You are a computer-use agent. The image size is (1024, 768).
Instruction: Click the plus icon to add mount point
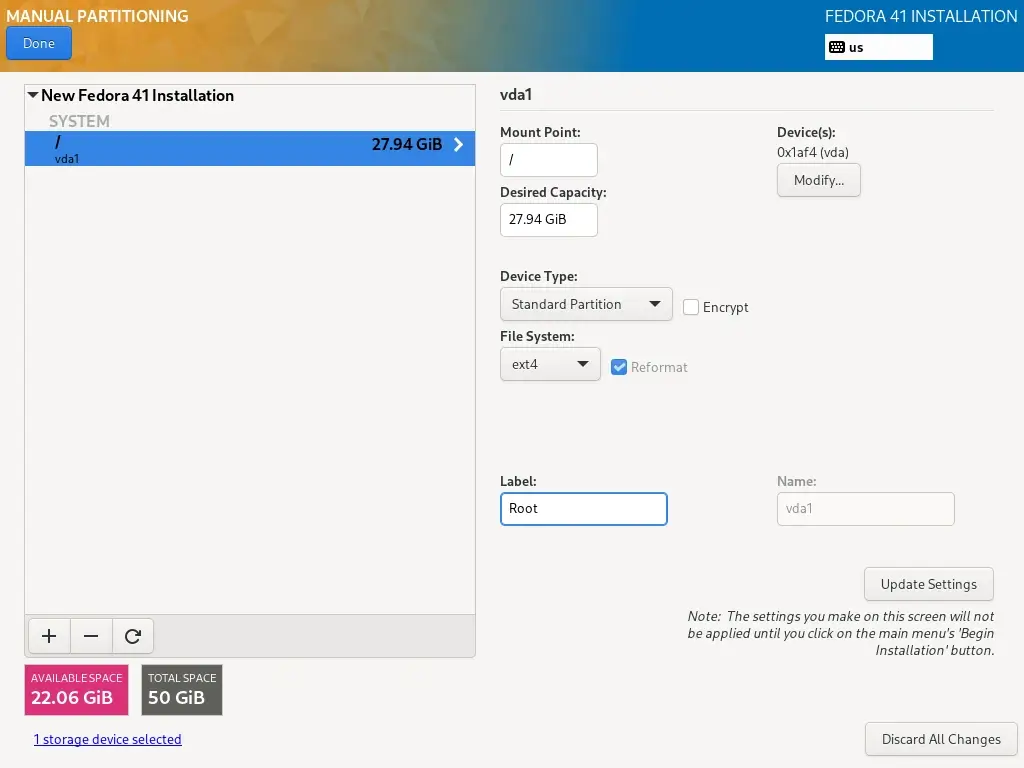point(49,636)
